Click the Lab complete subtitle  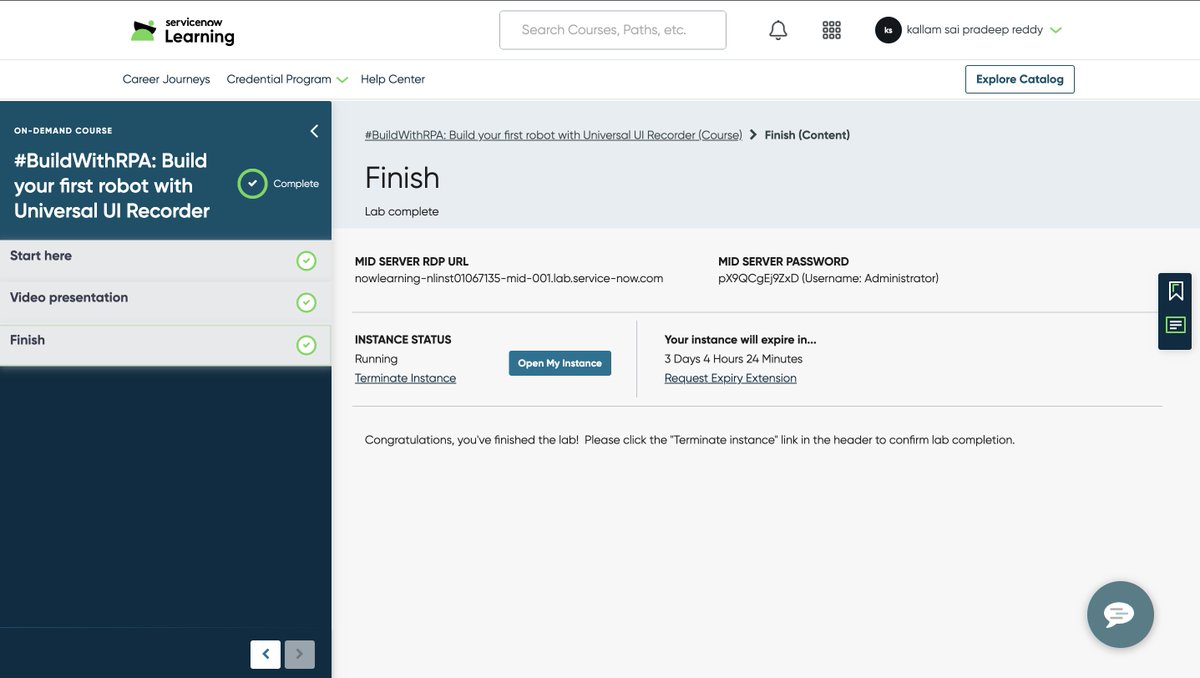pyautogui.click(x=402, y=212)
